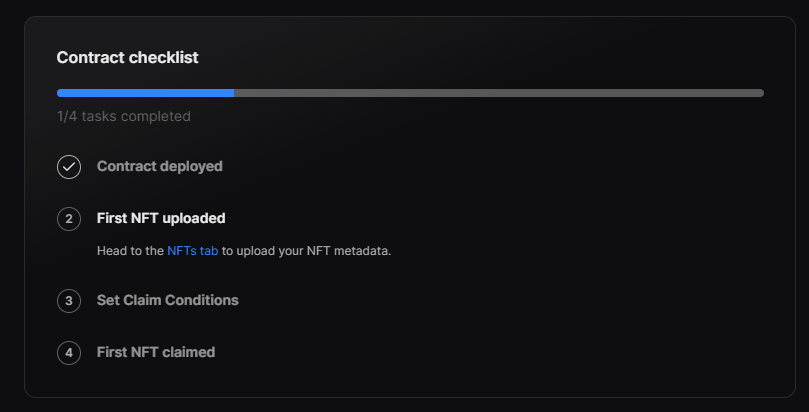Click the Contract checklist heading

point(127,58)
